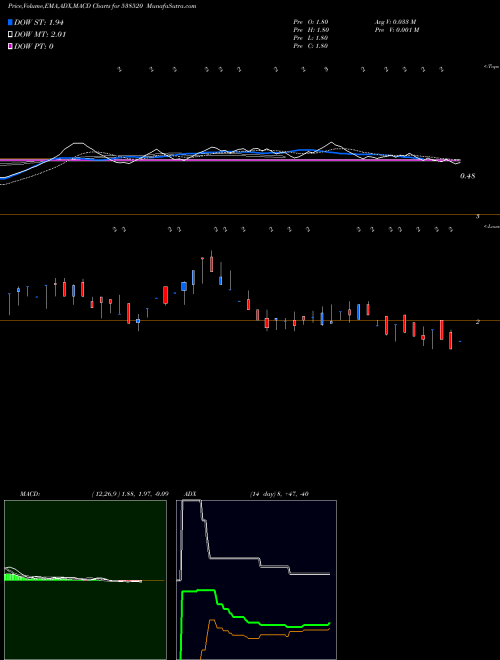Select the 'DOW PT: 0' legend label
The height and width of the screenshot is (660, 500).
pyautogui.click(x=33, y=46)
